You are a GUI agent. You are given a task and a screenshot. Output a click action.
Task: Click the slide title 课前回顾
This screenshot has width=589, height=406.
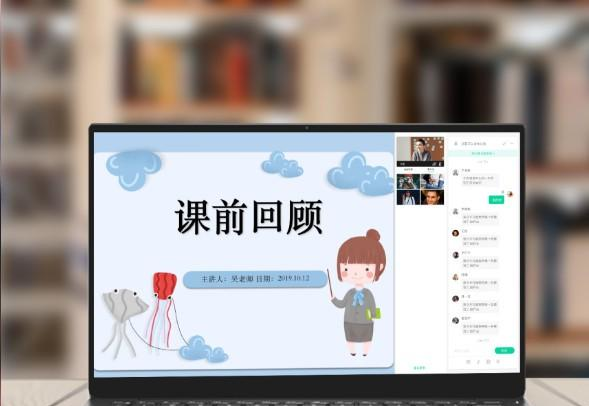point(249,217)
